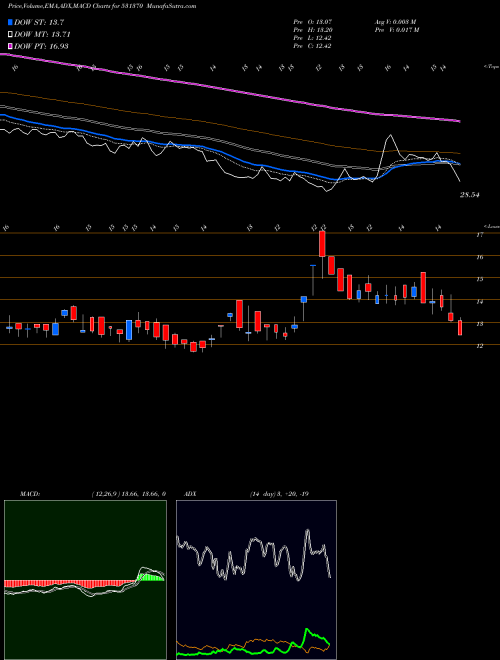The image size is (500, 660).
Task: Click the 28.54 value label on EMA chart
Action: tap(470, 195)
